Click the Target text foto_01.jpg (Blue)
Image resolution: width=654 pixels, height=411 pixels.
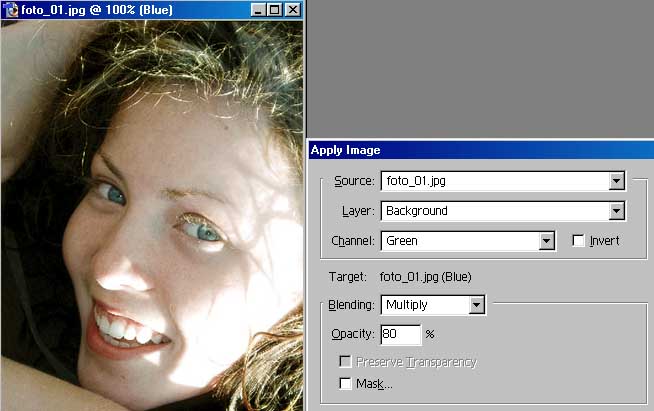click(425, 277)
